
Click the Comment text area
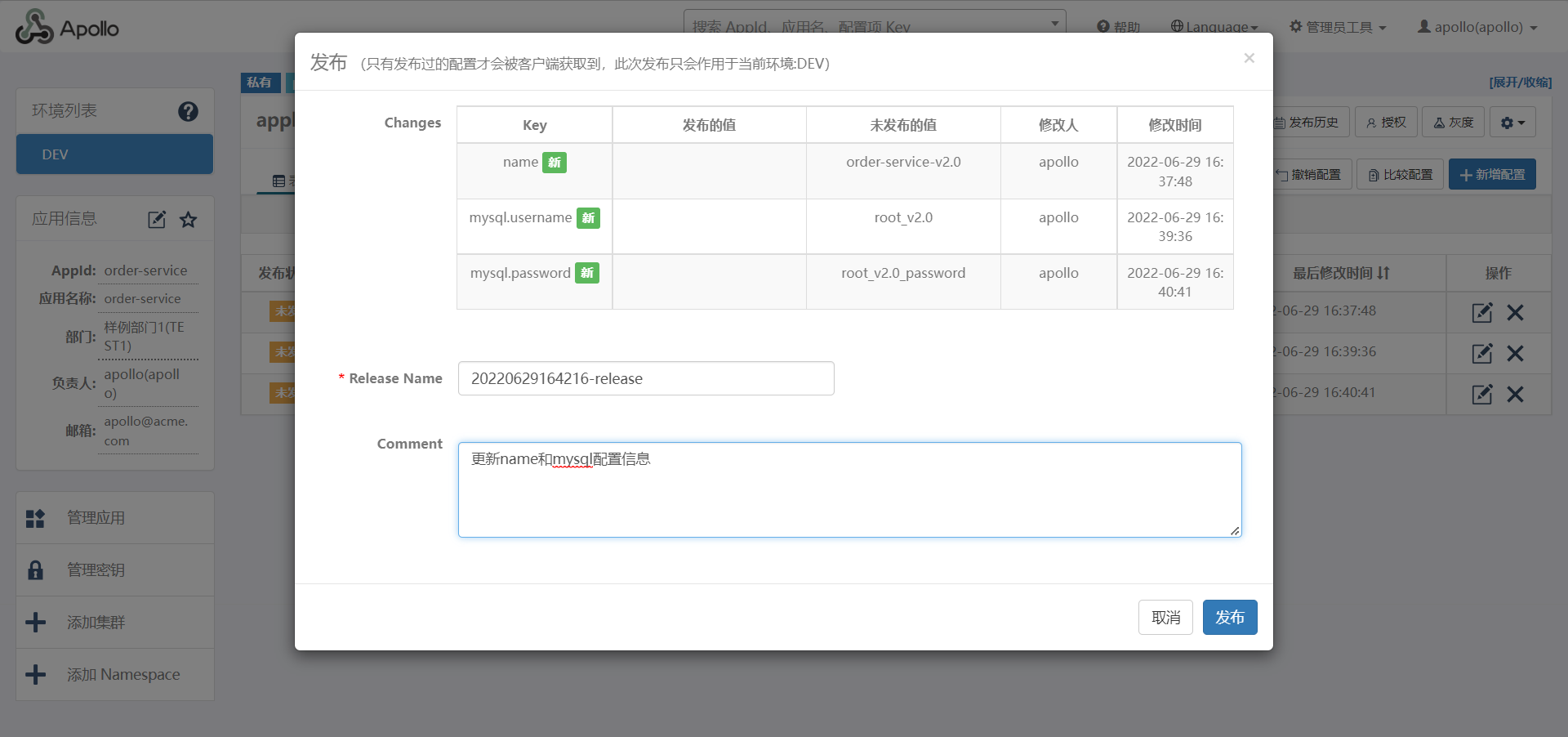click(849, 489)
